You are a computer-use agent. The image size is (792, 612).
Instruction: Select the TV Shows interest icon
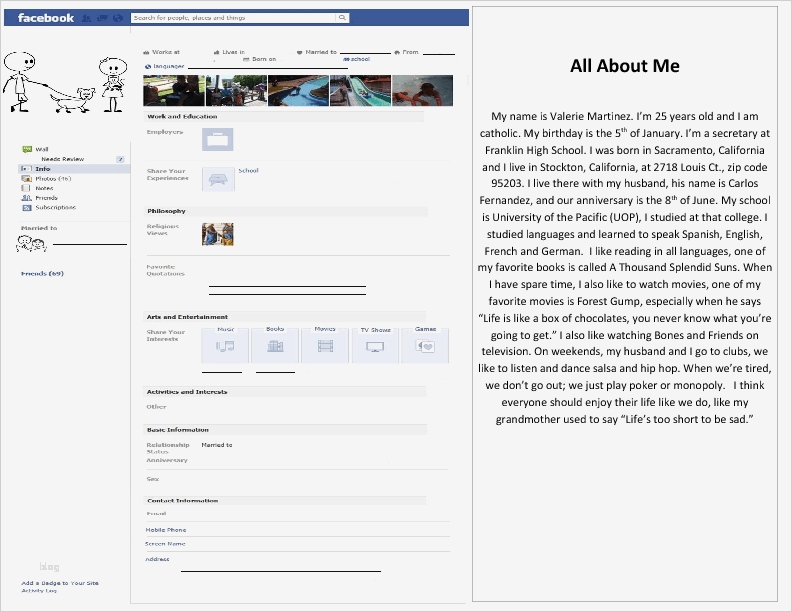click(375, 345)
